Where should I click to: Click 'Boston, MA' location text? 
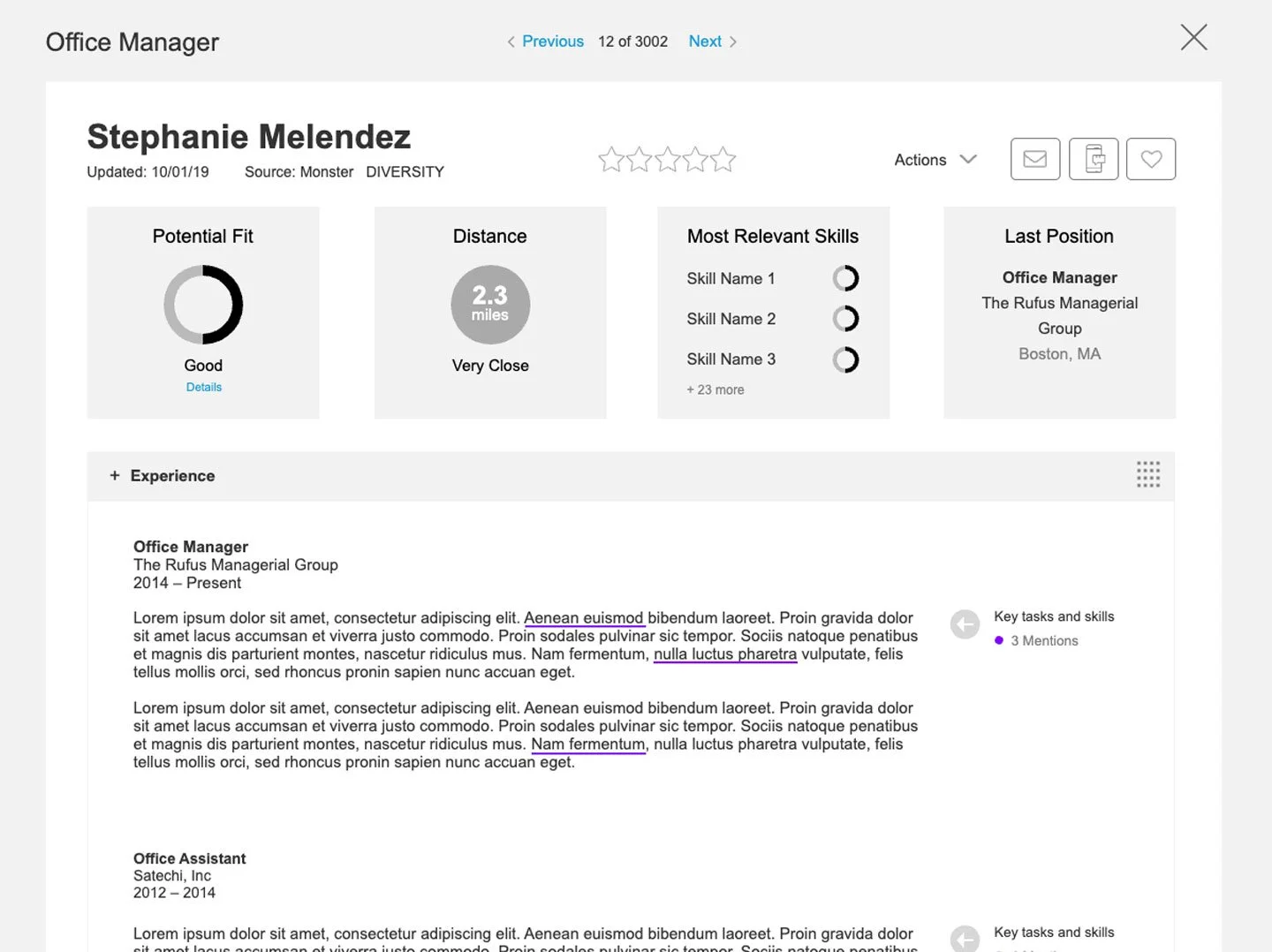pos(1060,354)
